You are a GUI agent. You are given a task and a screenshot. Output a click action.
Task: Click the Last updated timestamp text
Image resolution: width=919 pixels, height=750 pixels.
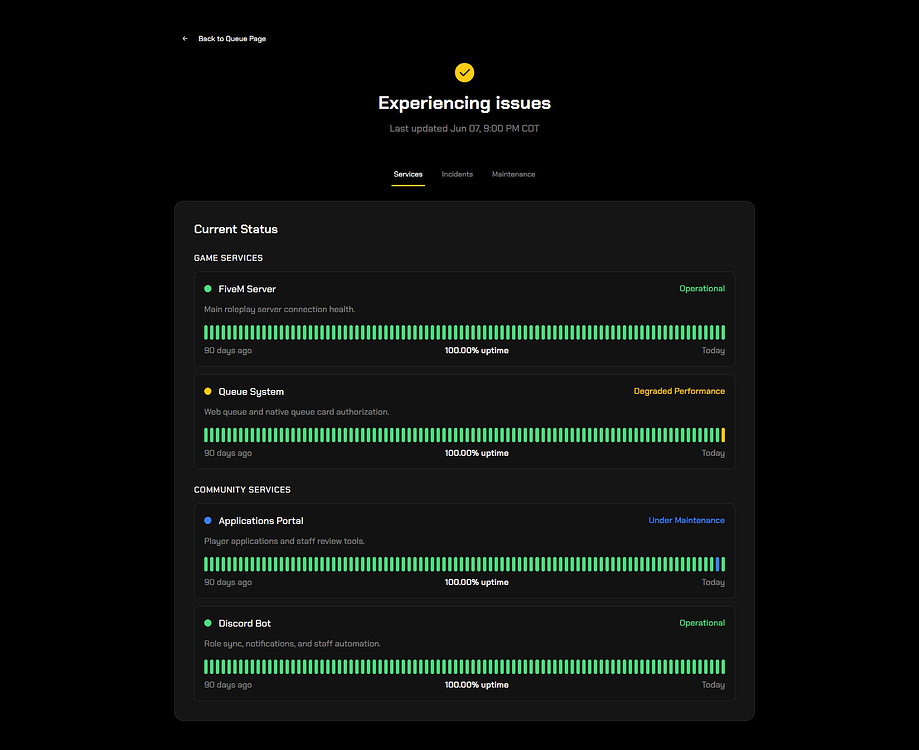[464, 128]
